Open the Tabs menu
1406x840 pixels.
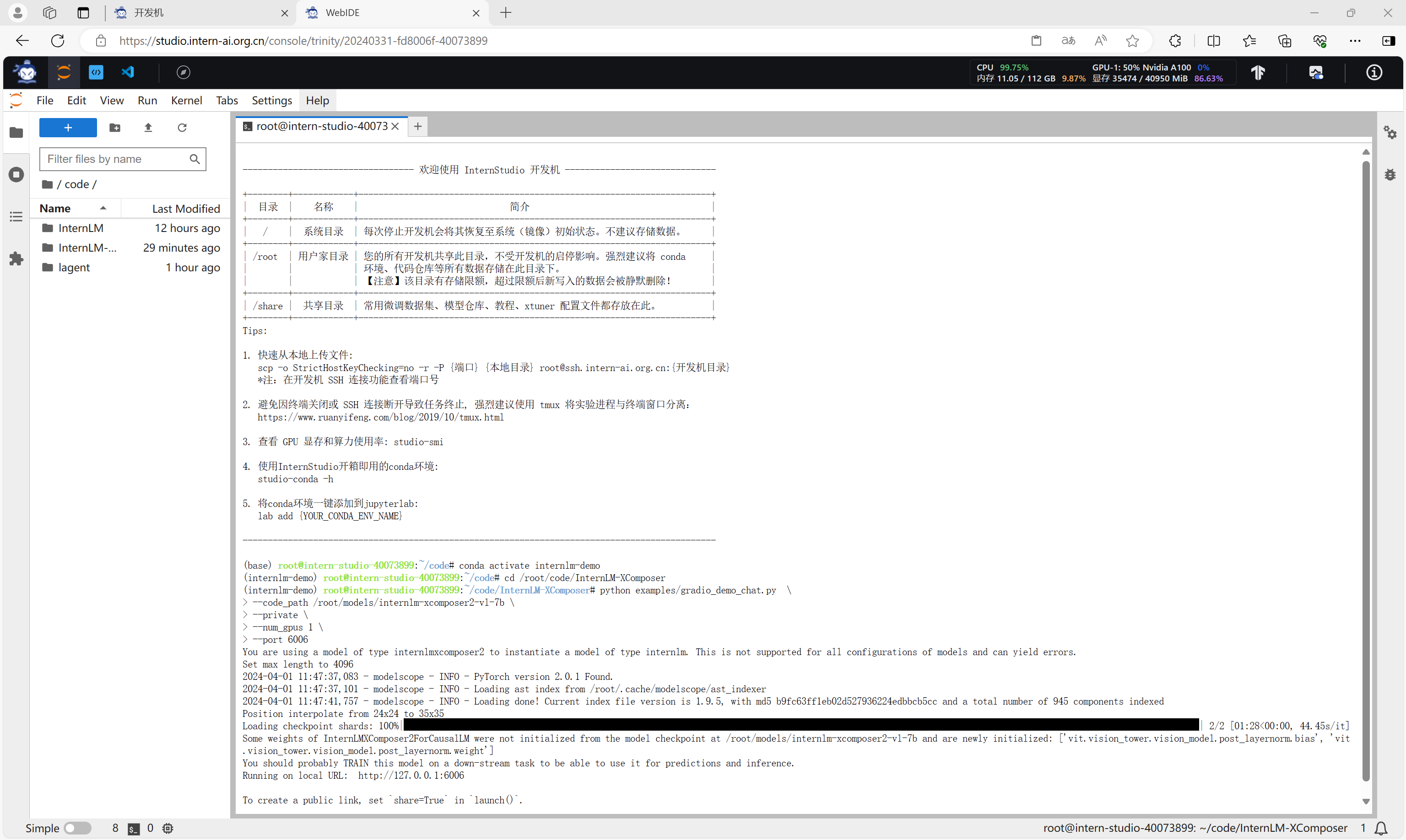227,100
